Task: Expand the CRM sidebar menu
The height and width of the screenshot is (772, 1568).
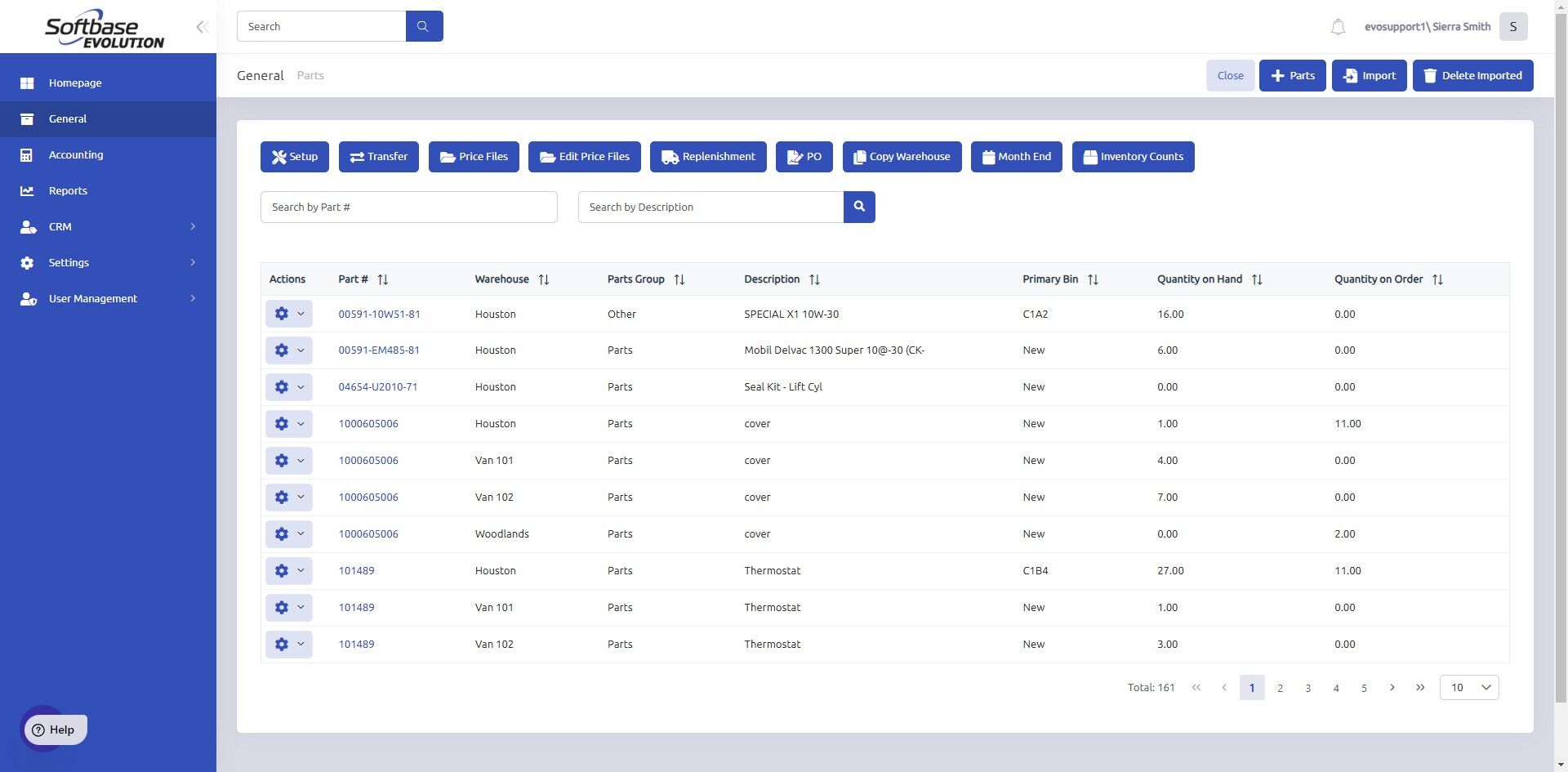Action: [x=108, y=227]
